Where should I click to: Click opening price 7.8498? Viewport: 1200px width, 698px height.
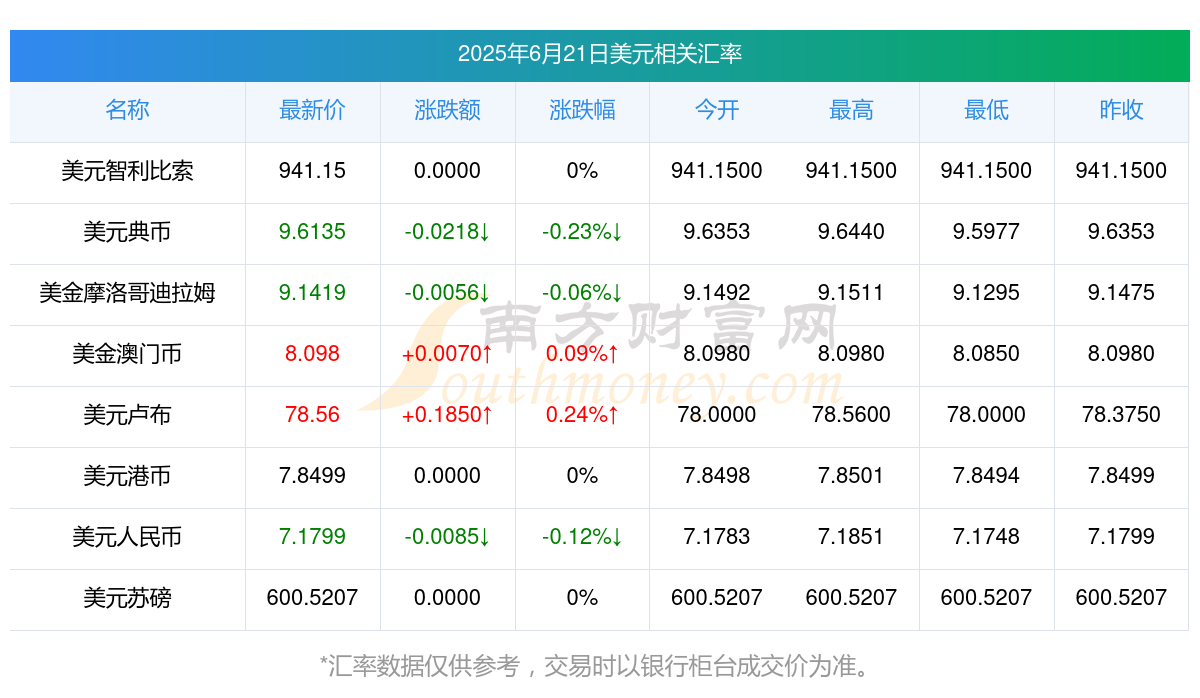pyautogui.click(x=717, y=476)
